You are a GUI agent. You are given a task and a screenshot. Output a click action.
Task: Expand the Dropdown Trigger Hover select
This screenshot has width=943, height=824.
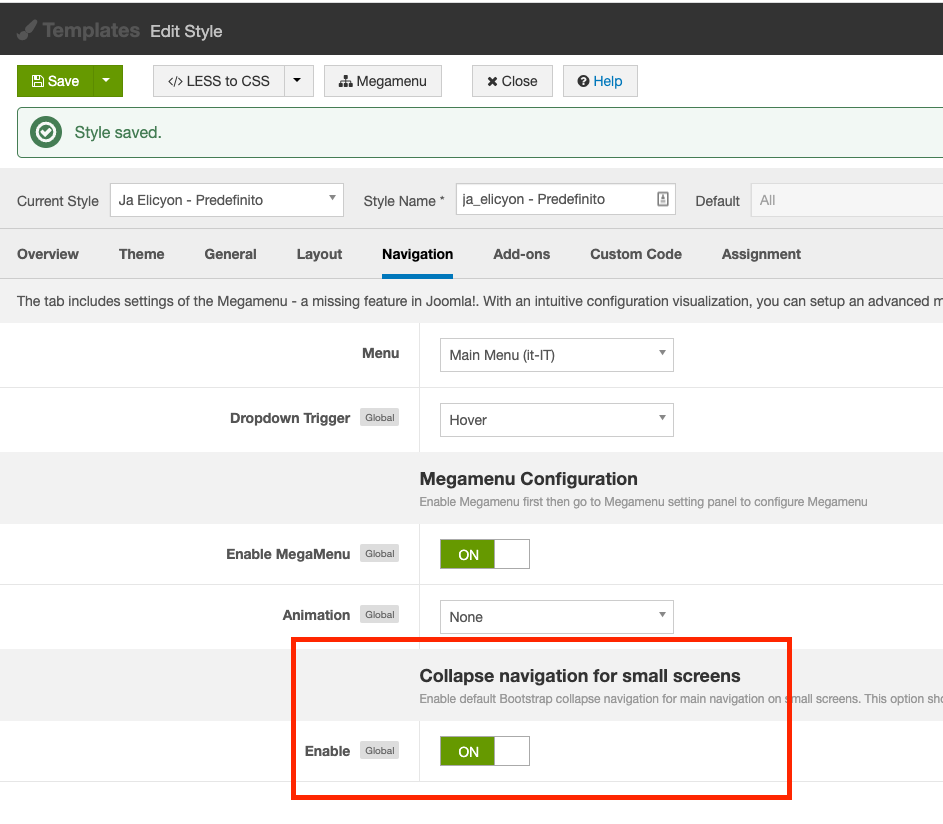coord(556,420)
